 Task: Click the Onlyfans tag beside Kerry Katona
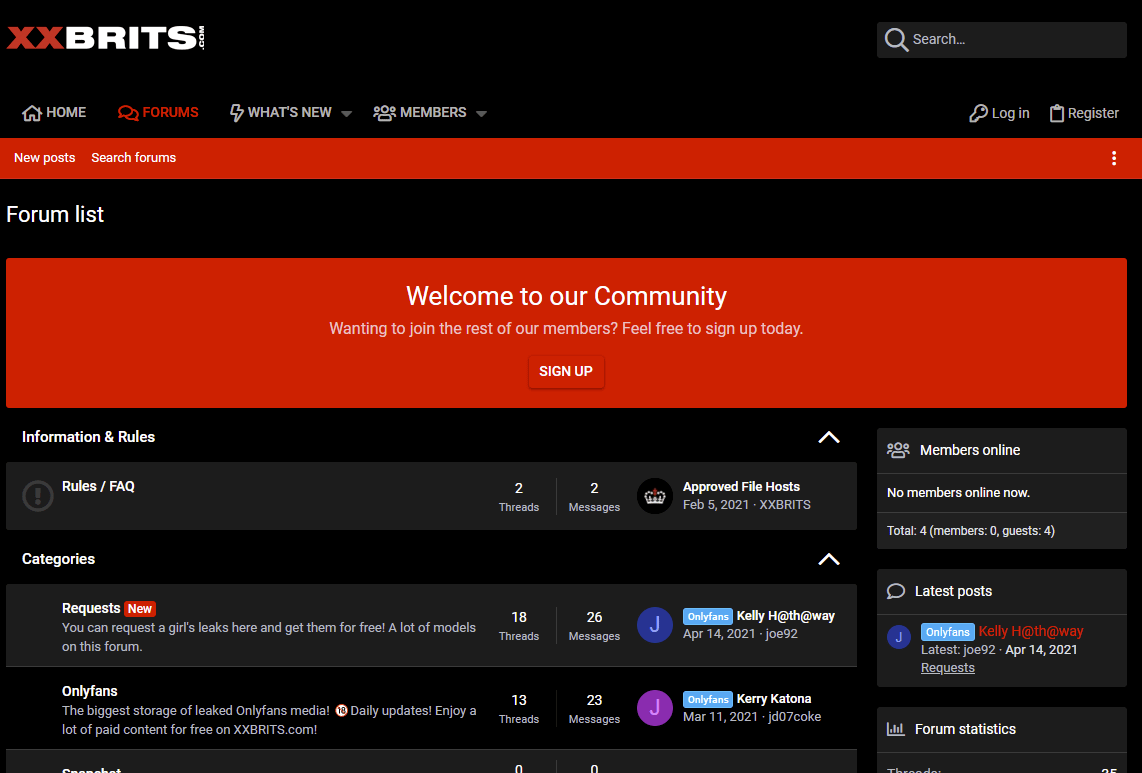click(x=708, y=699)
